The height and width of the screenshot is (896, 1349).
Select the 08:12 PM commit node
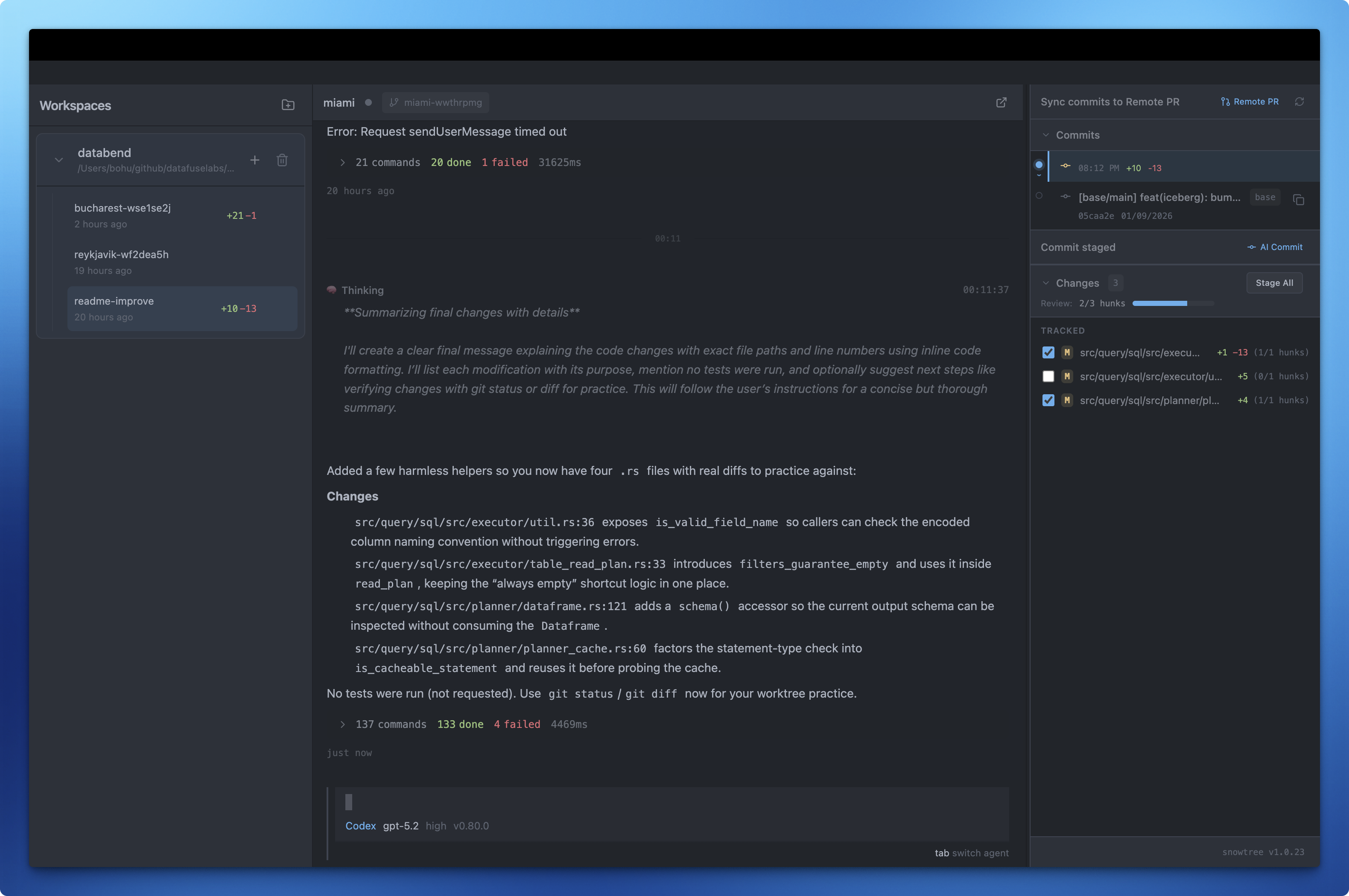1039,165
